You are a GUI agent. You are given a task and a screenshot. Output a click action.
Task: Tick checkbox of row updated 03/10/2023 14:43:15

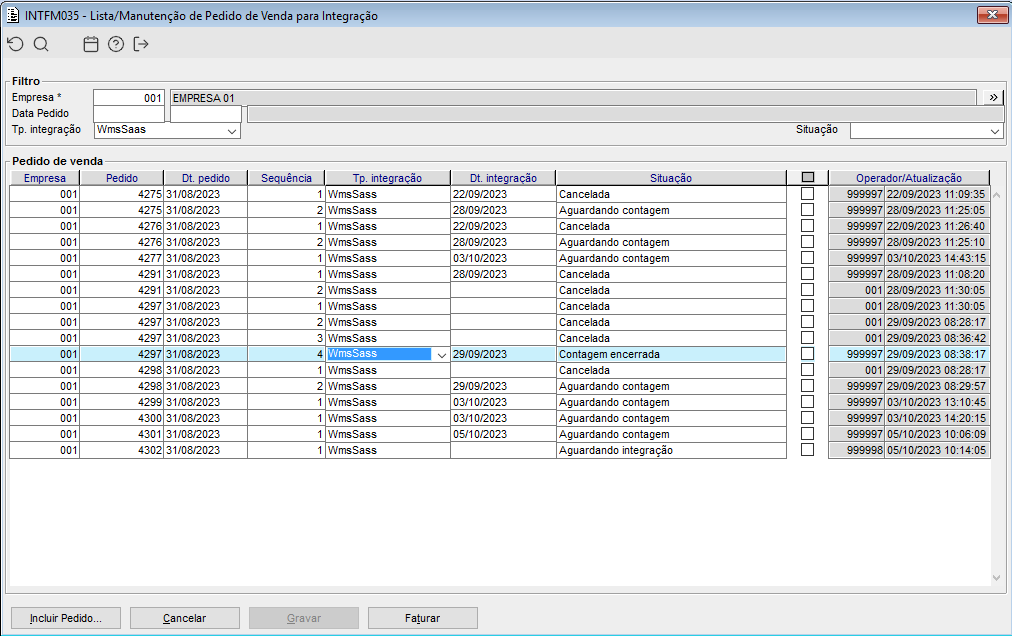click(x=807, y=258)
